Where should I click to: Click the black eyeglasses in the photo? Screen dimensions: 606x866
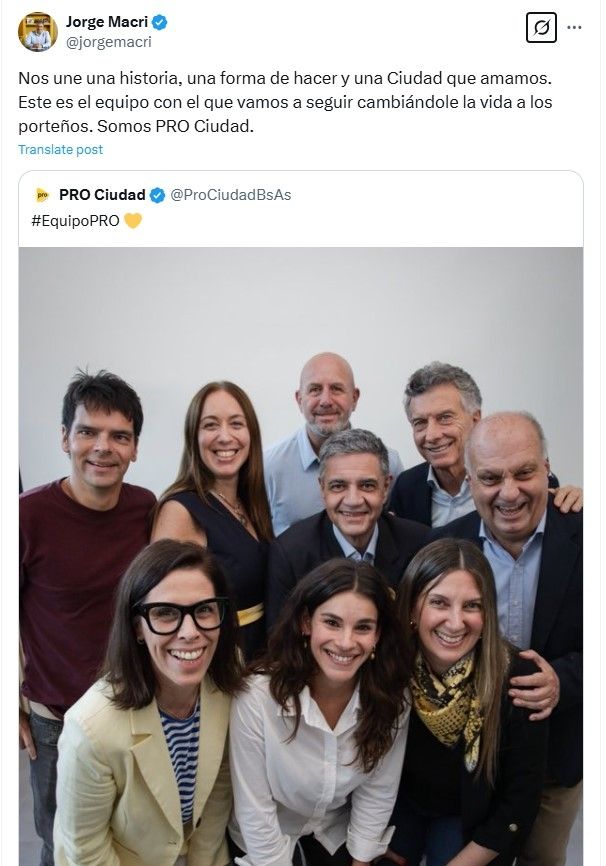[x=180, y=616]
